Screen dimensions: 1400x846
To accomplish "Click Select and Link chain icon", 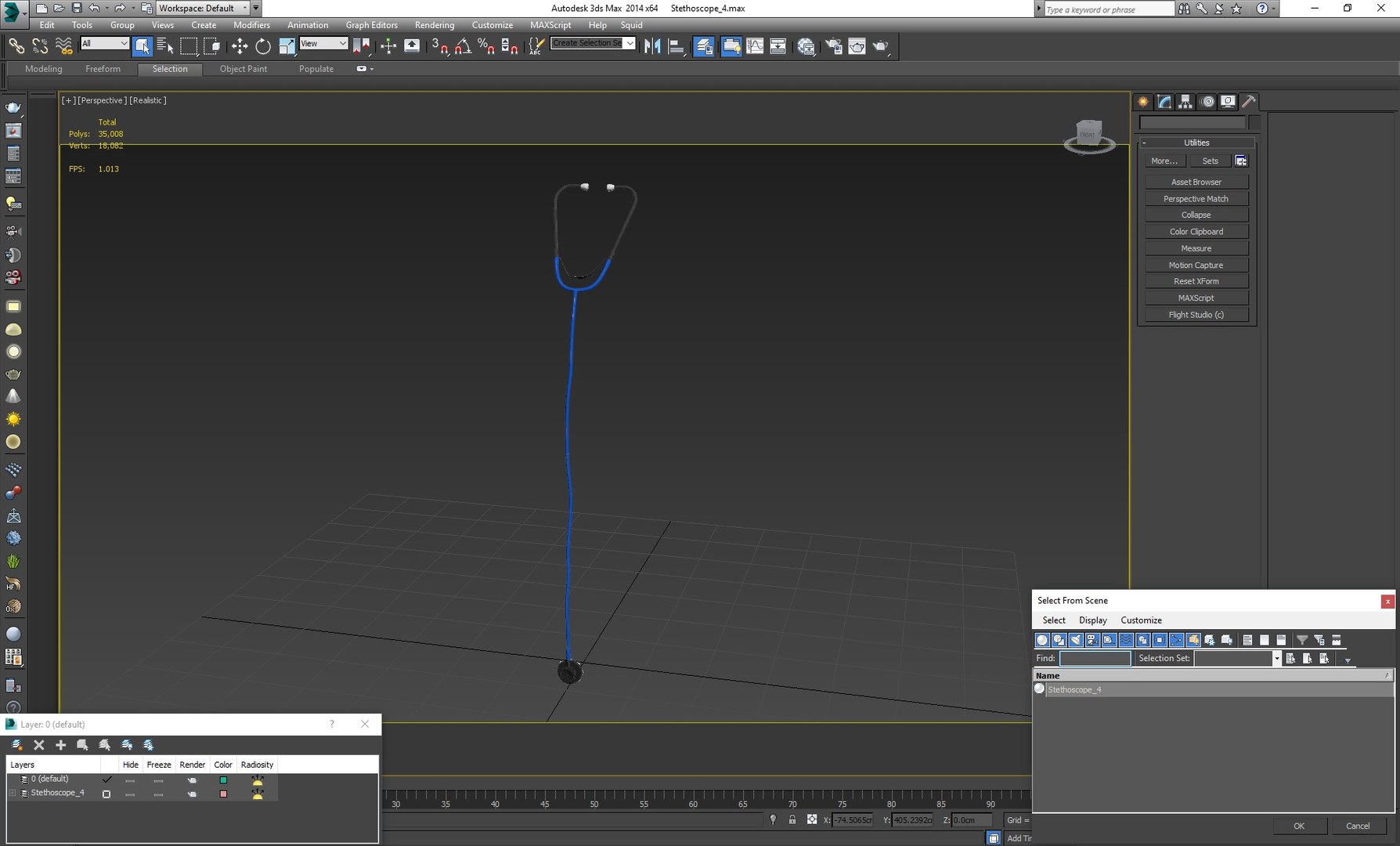I will [16, 46].
